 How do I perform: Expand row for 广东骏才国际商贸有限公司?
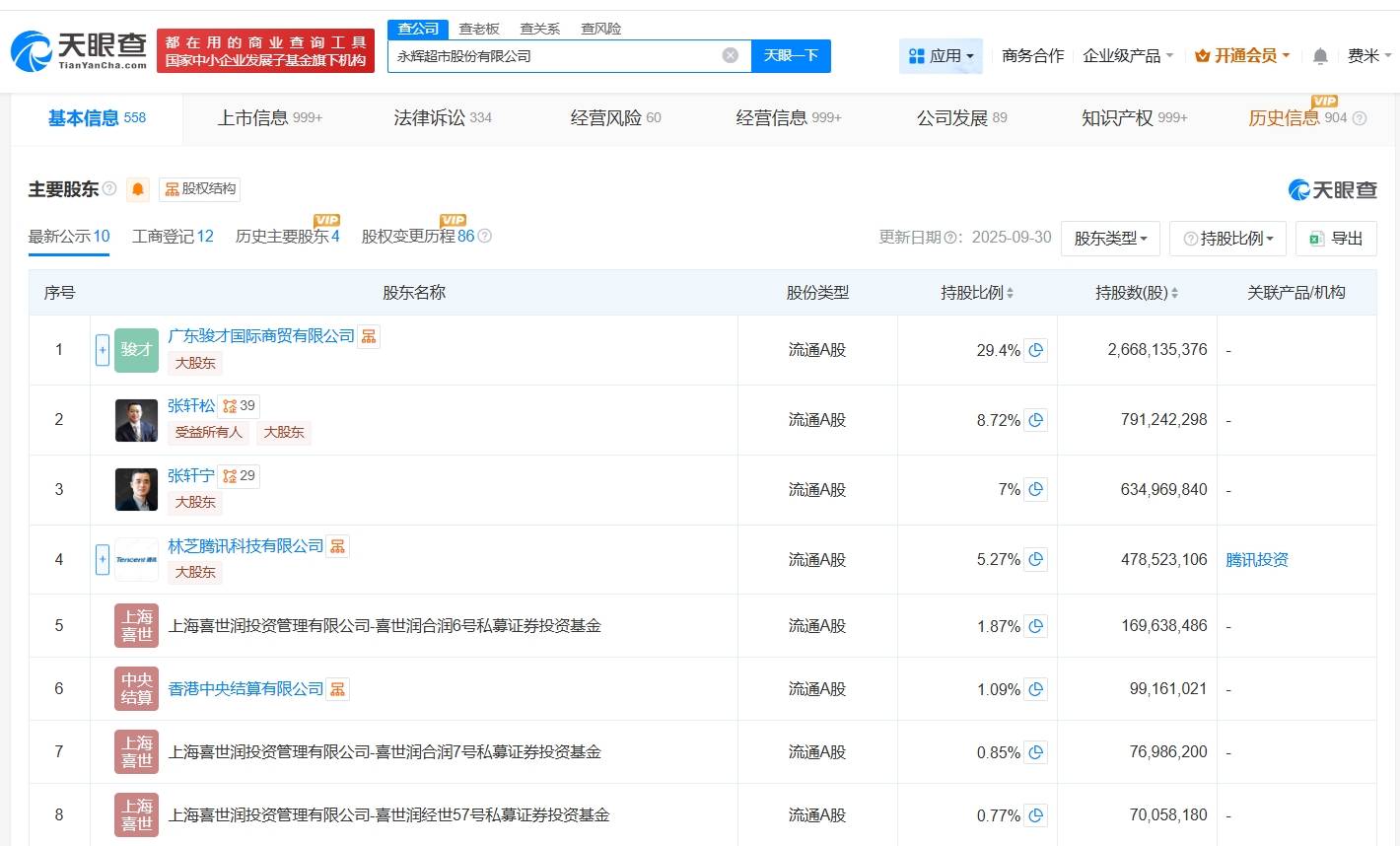coord(102,350)
